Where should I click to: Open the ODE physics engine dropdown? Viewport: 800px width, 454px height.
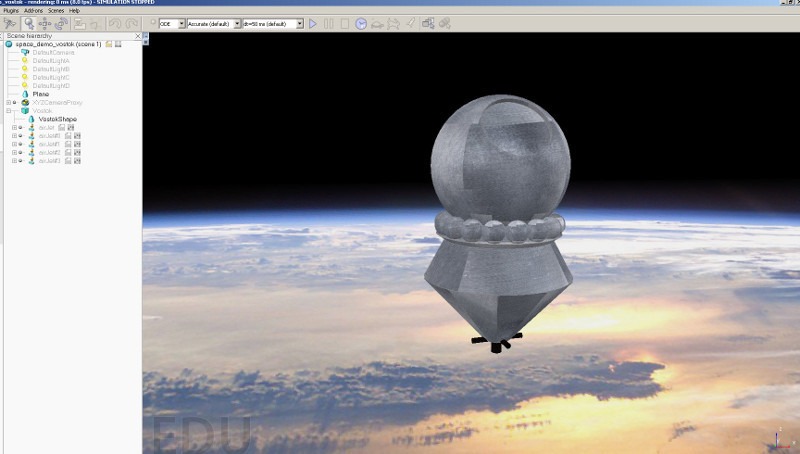(x=172, y=23)
